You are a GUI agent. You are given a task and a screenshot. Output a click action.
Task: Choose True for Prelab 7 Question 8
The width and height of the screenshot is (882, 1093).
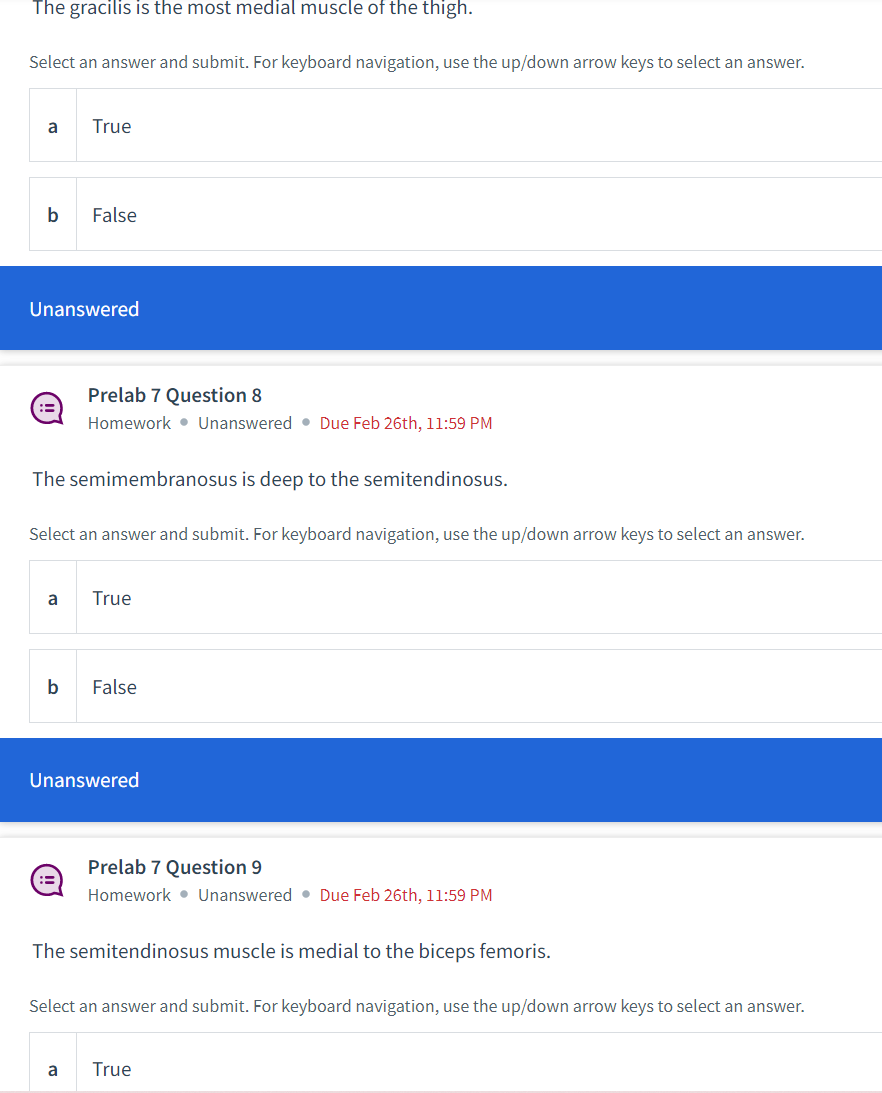coord(455,597)
